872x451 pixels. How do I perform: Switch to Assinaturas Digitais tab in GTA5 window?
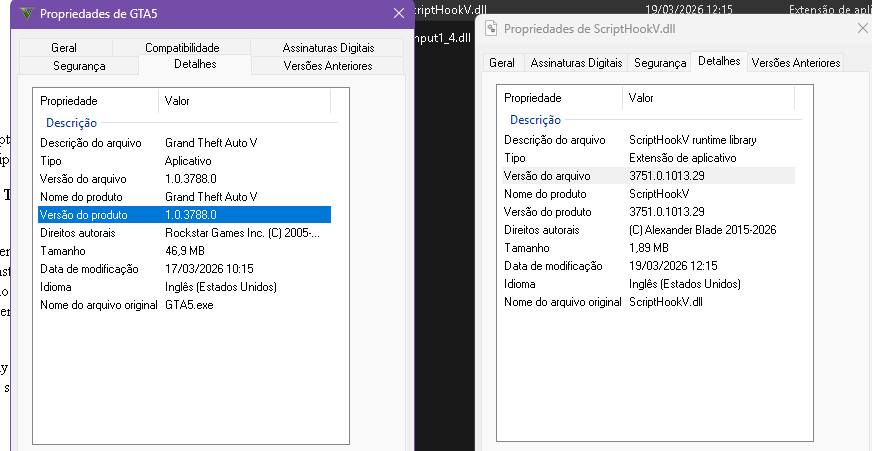[328, 48]
